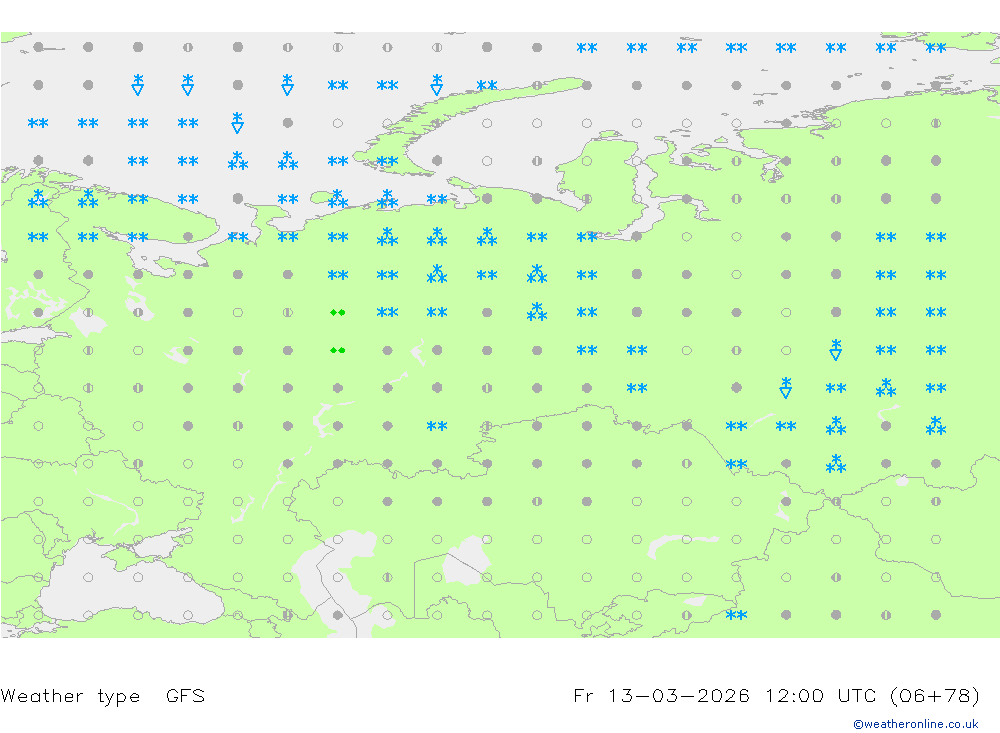
Task: Open the weatheronline.co.uk copyright link
Action: point(916,724)
